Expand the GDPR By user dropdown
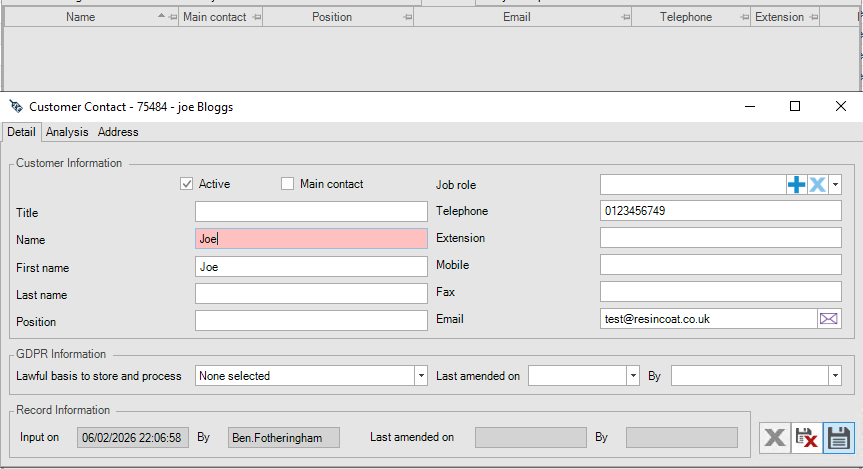The image size is (863, 469). tap(834, 376)
